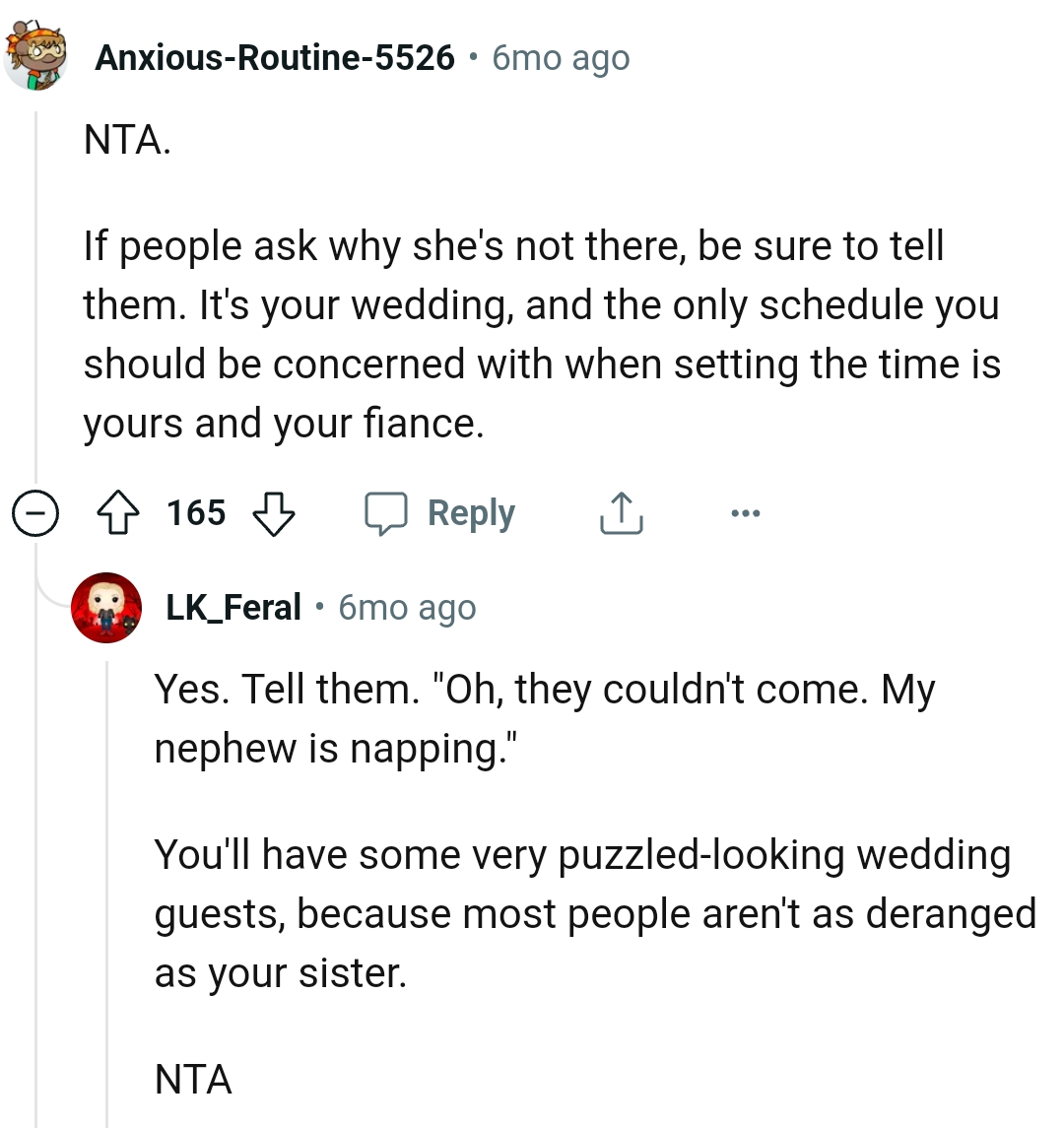Collapse Anxious-Routine-5526's comment thread

pos(35,512)
